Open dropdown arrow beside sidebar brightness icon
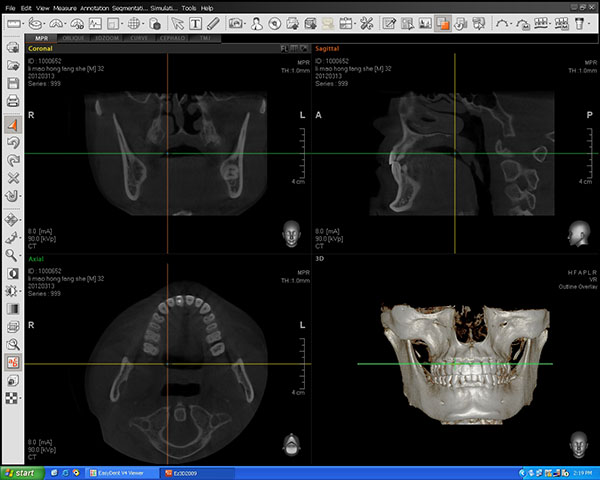The height and width of the screenshot is (480, 600). pos(22,290)
